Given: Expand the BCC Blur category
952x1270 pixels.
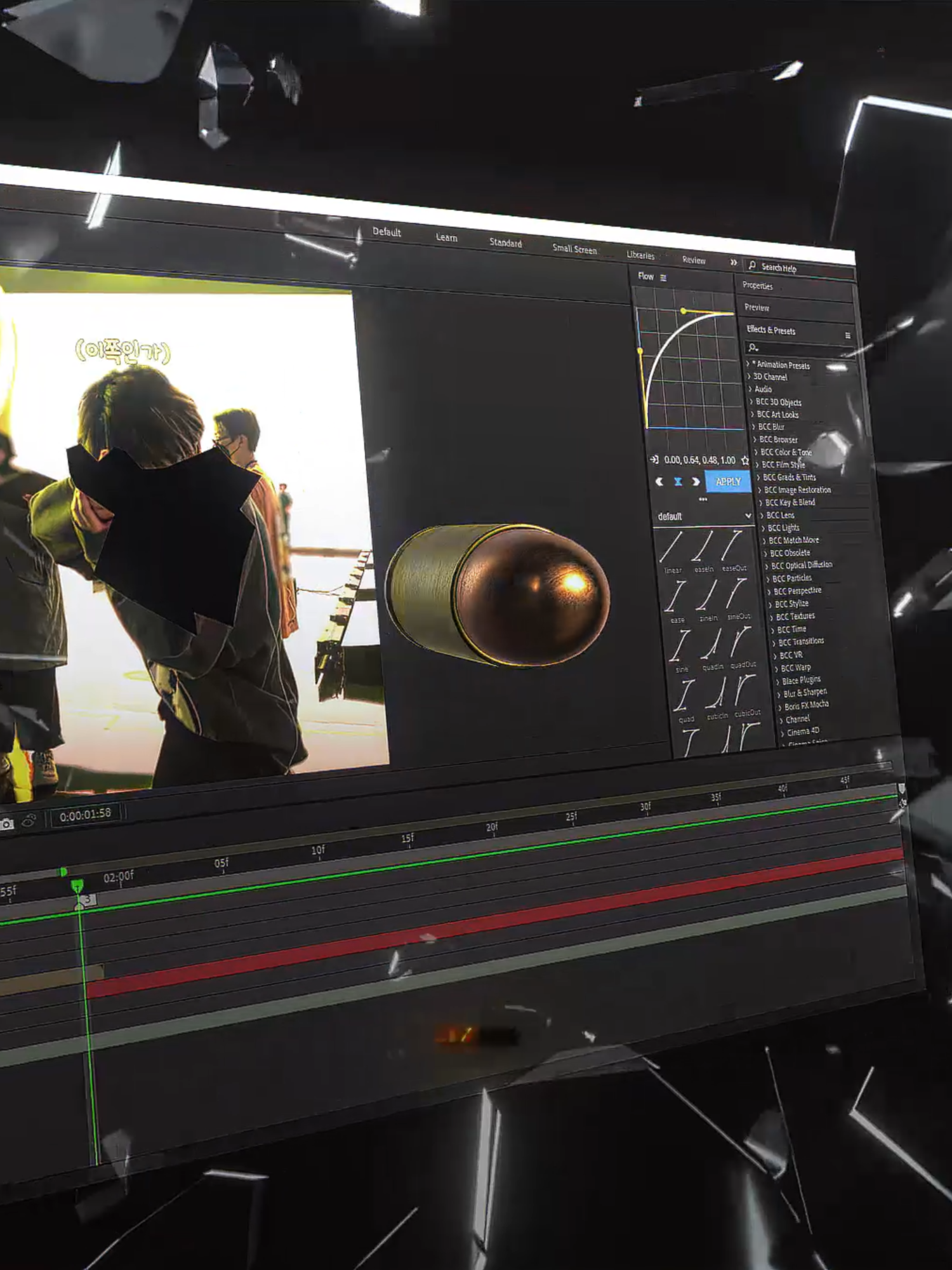Looking at the screenshot, I should click(754, 427).
